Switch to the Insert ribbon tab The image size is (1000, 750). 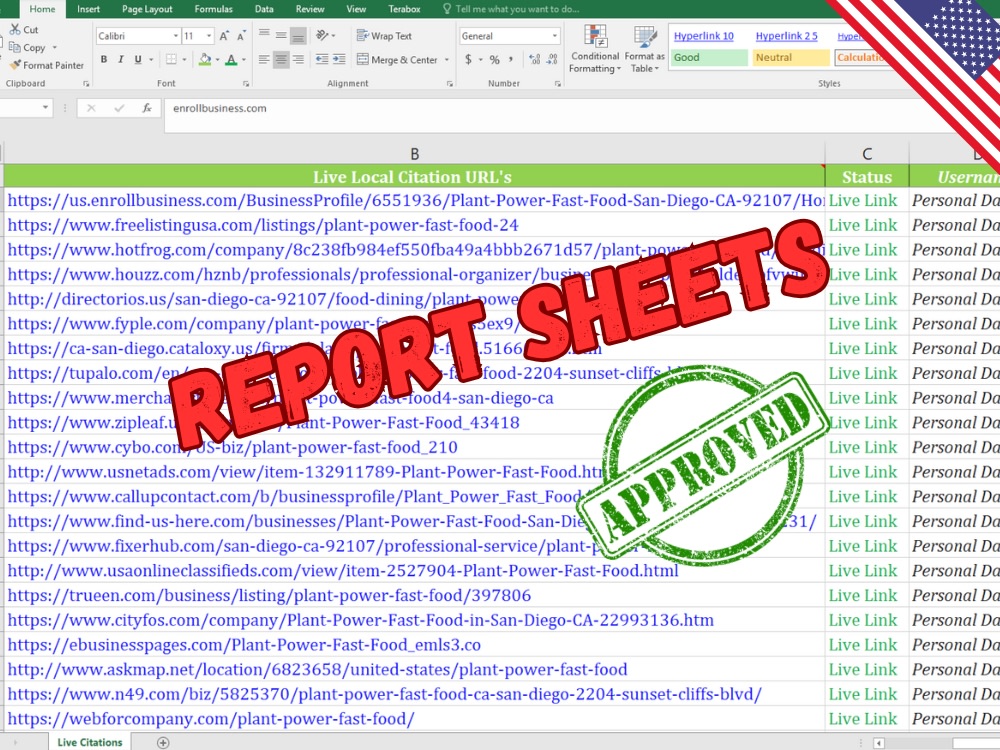pos(88,9)
